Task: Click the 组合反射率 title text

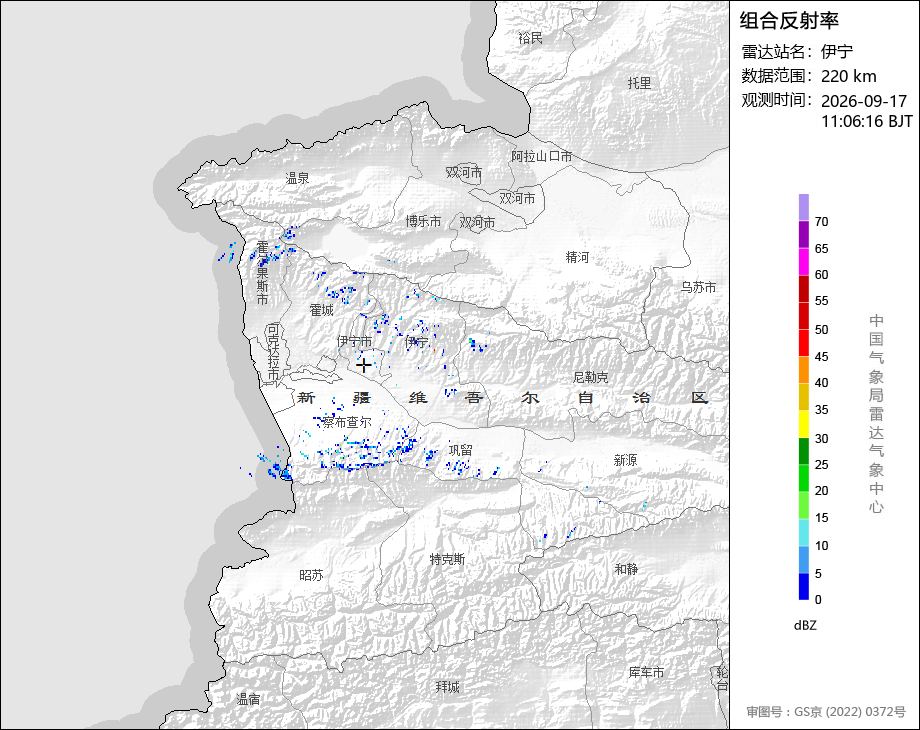Action: click(789, 21)
